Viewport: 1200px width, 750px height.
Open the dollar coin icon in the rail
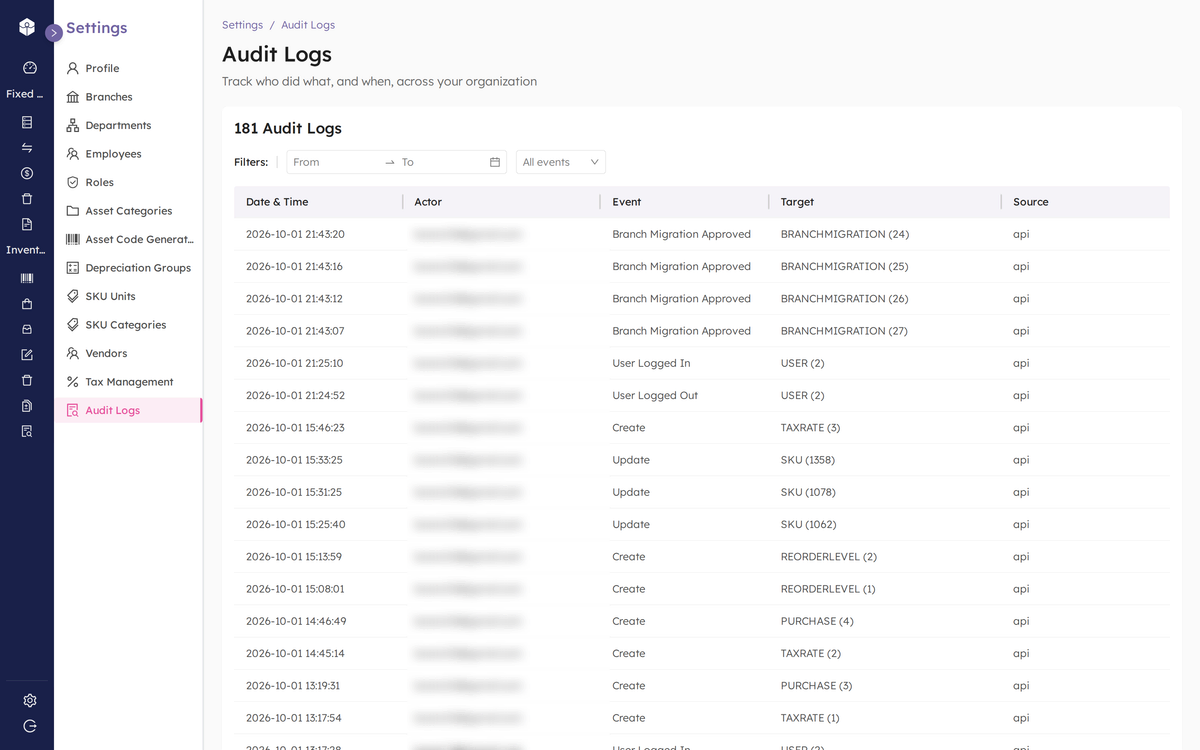(27, 173)
